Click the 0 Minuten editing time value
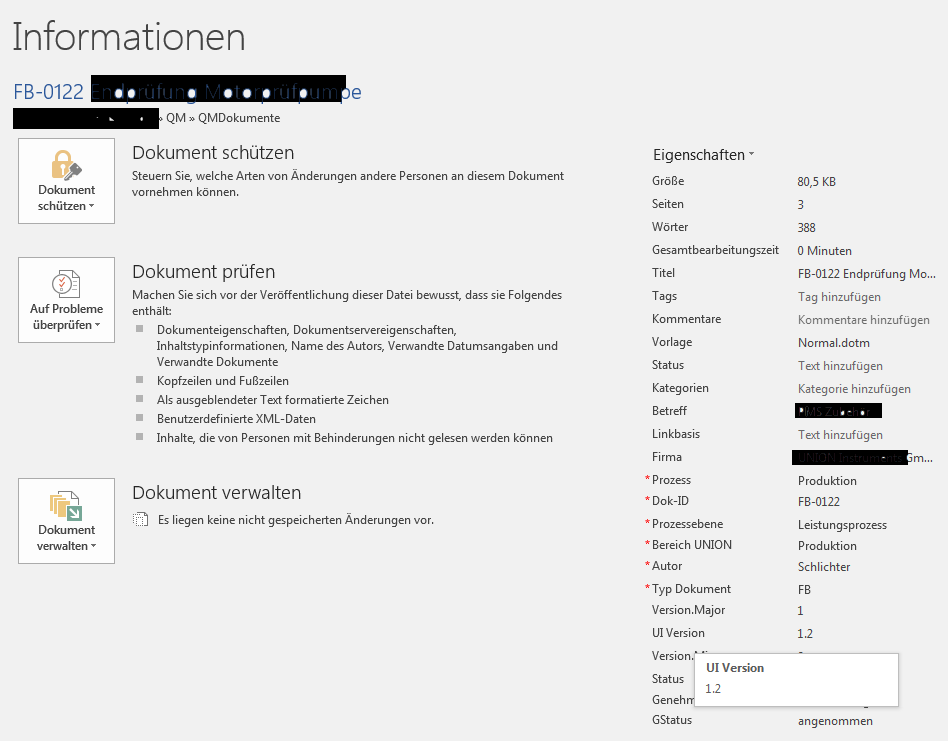The image size is (948, 741). (824, 251)
